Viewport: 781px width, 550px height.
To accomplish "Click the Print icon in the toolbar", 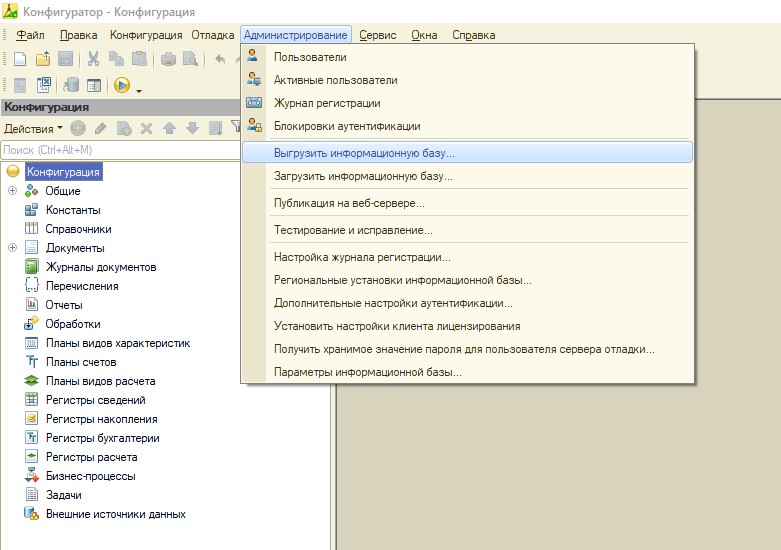I will [168, 60].
